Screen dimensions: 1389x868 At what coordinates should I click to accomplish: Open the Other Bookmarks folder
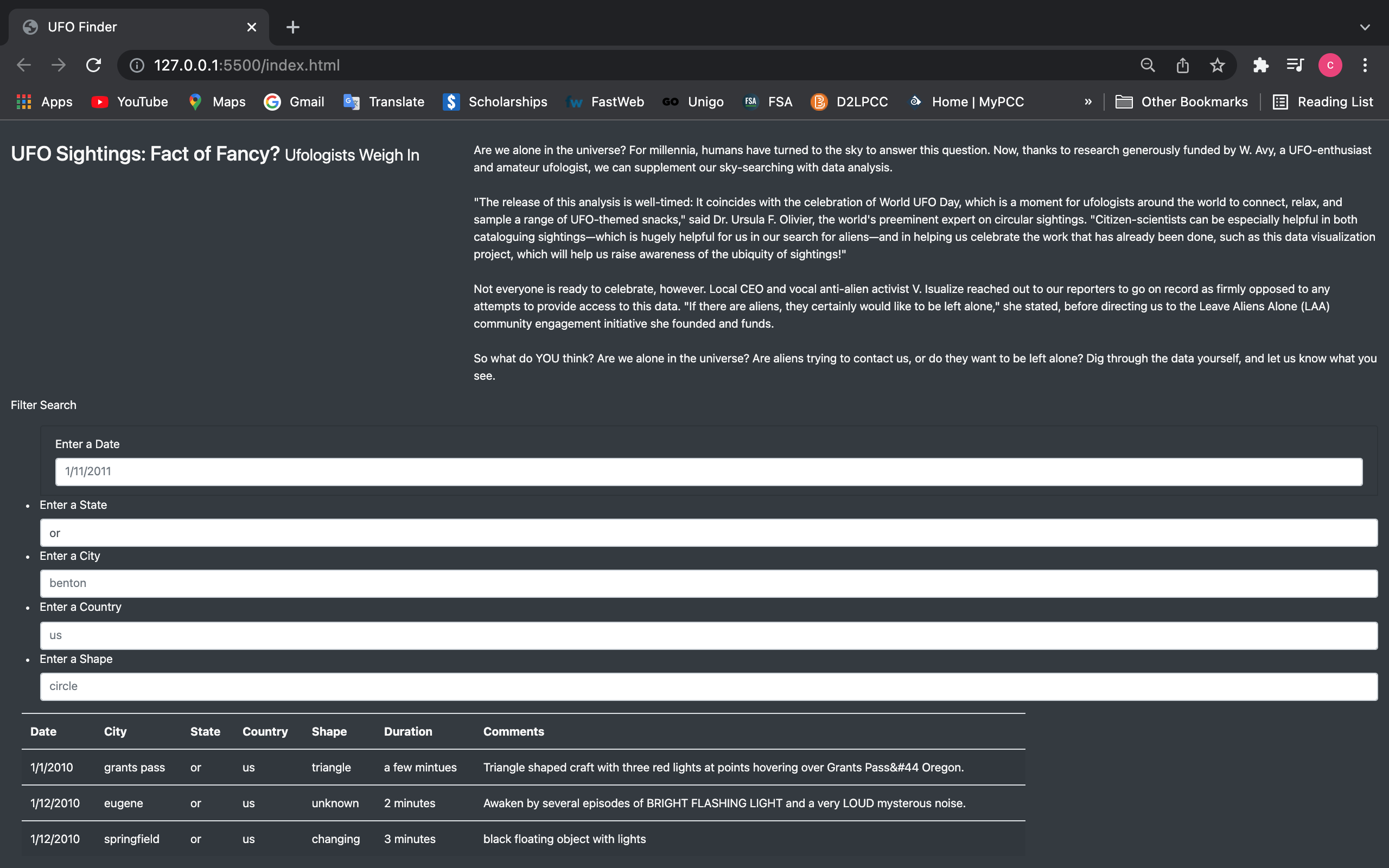1181,101
